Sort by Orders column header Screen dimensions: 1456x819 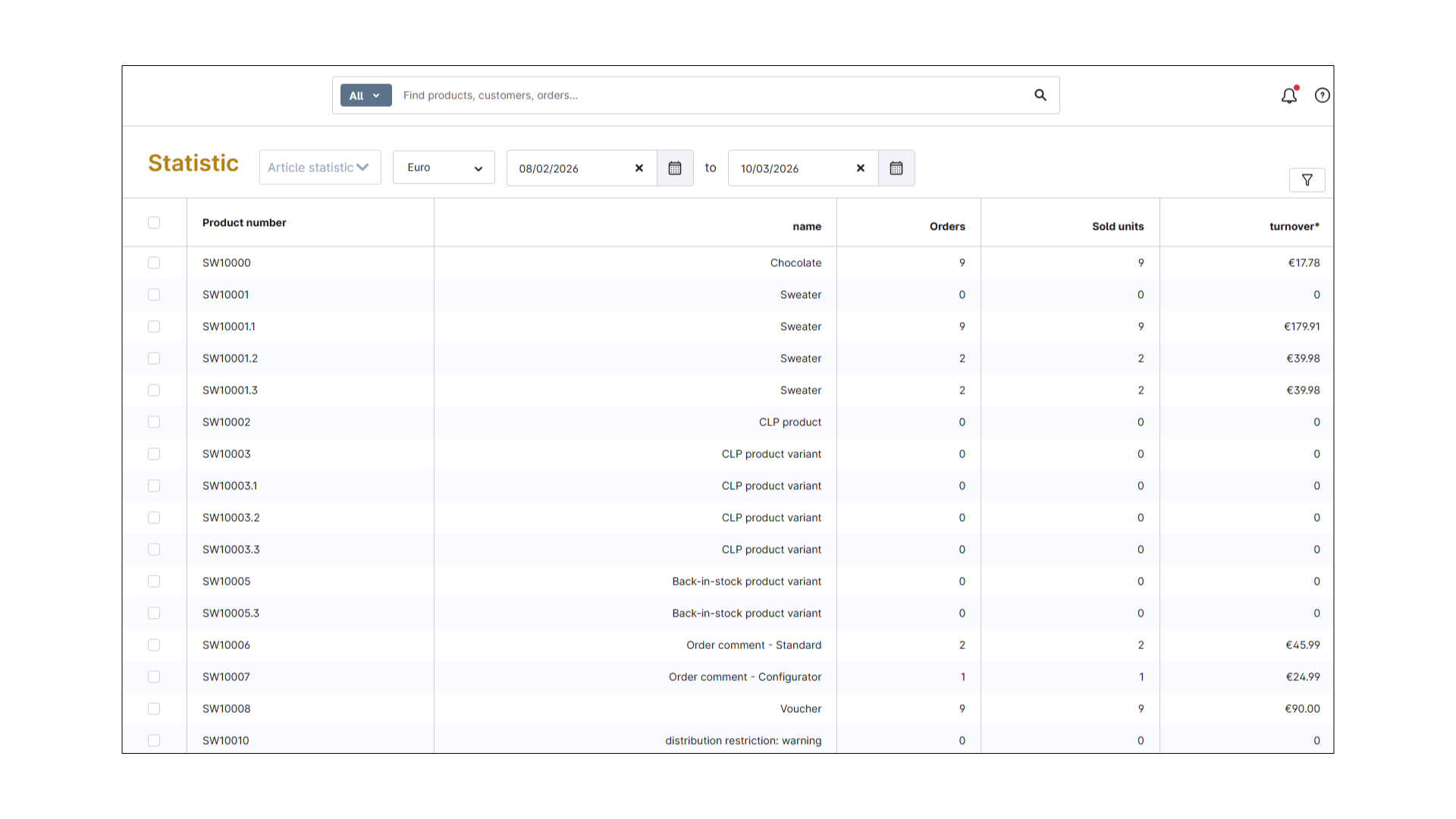[x=946, y=226]
